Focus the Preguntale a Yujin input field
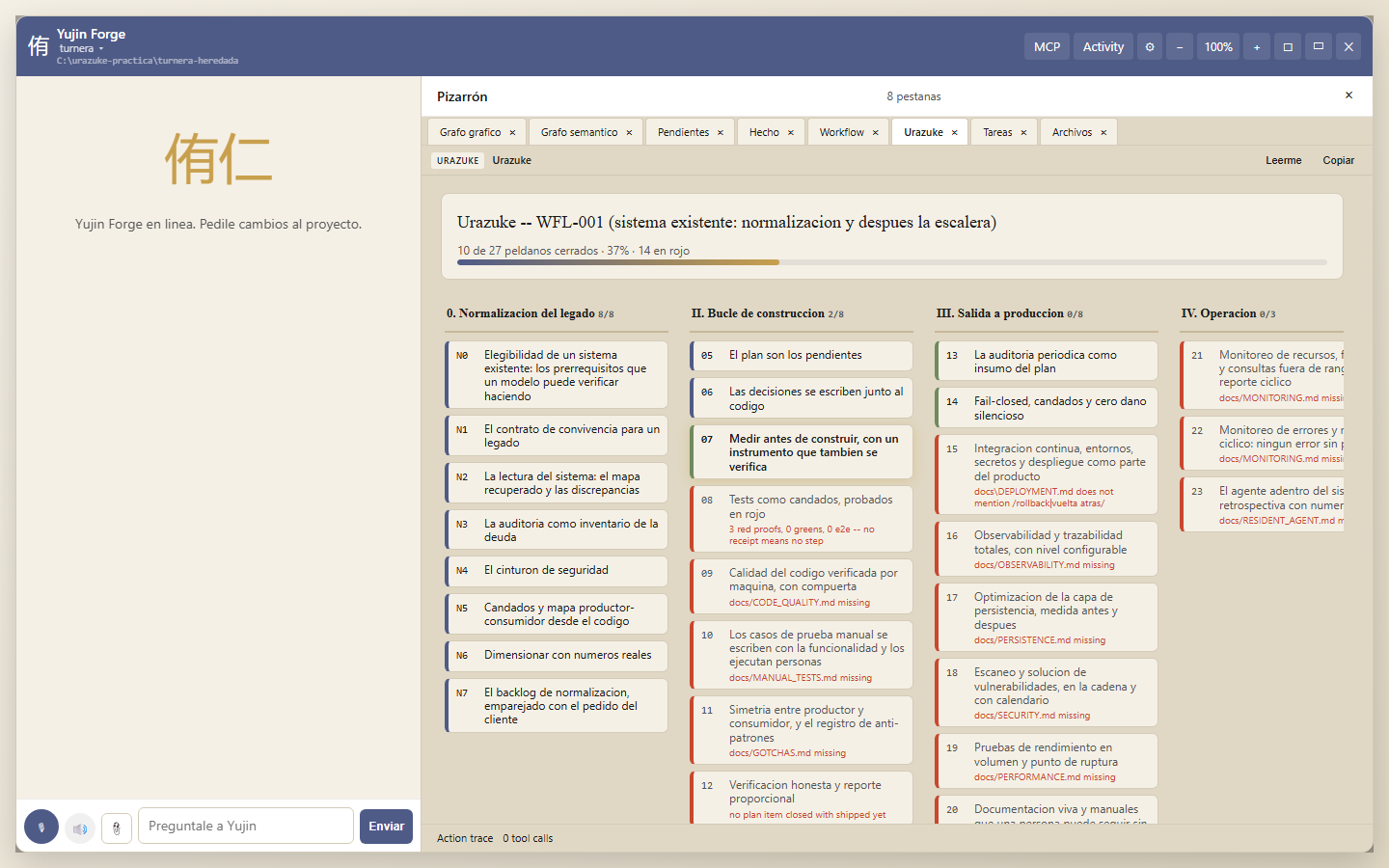The width and height of the screenshot is (1389, 868). (x=246, y=827)
